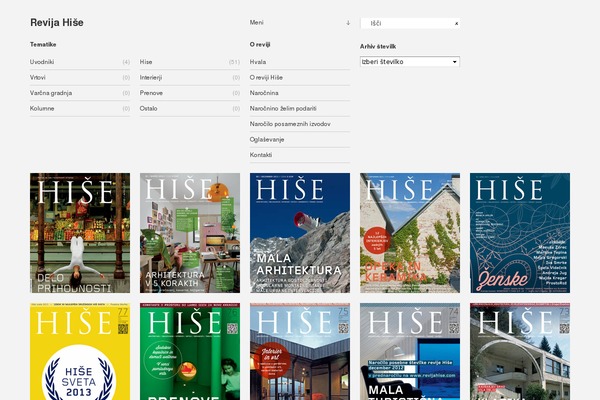Go to O reviji Hiše page

[300, 78]
